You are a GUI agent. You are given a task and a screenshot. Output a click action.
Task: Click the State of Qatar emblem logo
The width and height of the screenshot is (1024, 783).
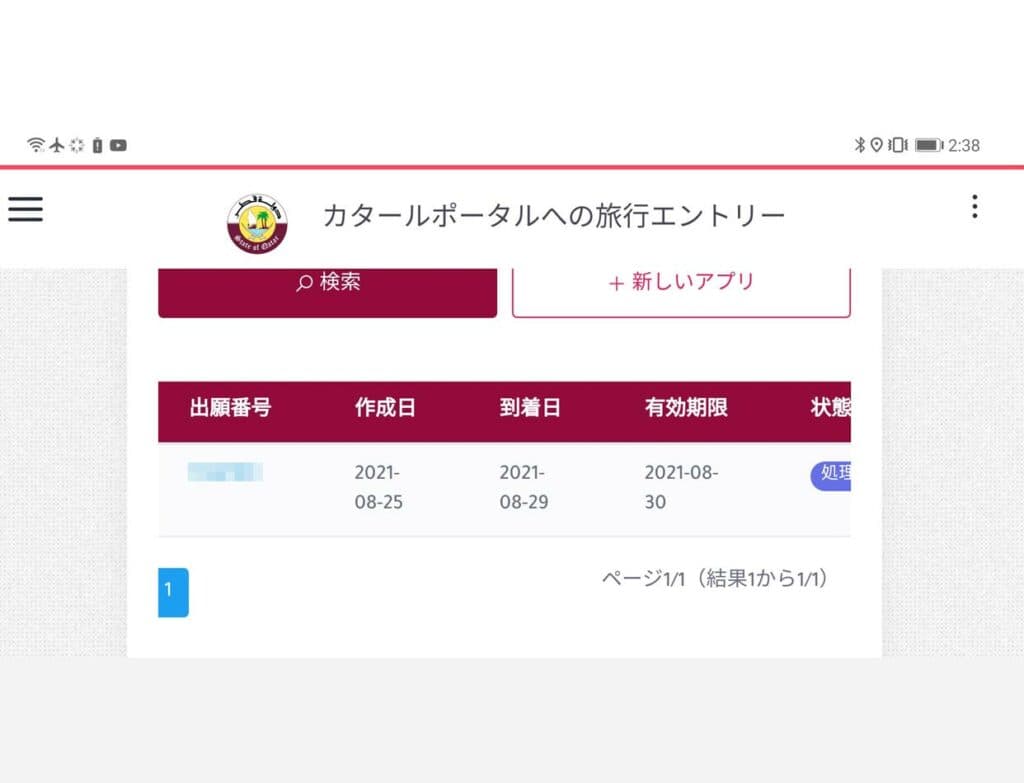(x=257, y=224)
